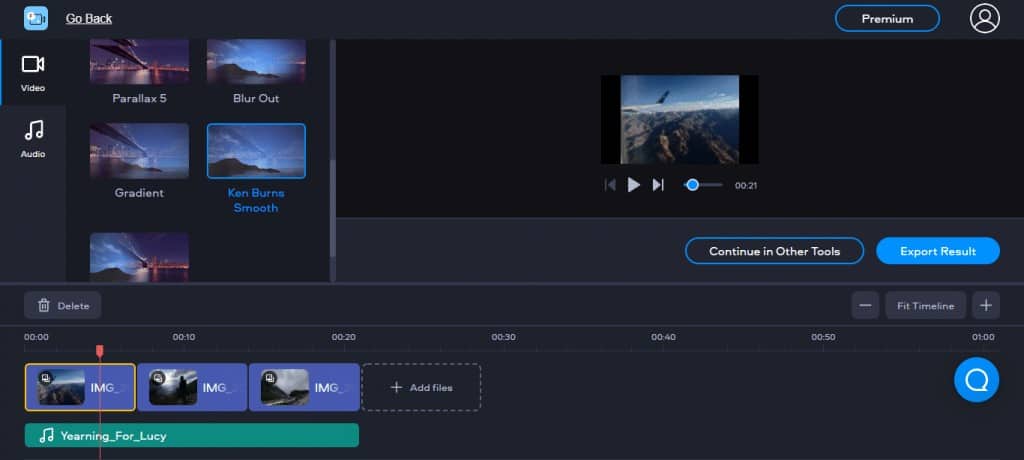
Task: Select the third IMG clip on timeline
Action: 304,387
